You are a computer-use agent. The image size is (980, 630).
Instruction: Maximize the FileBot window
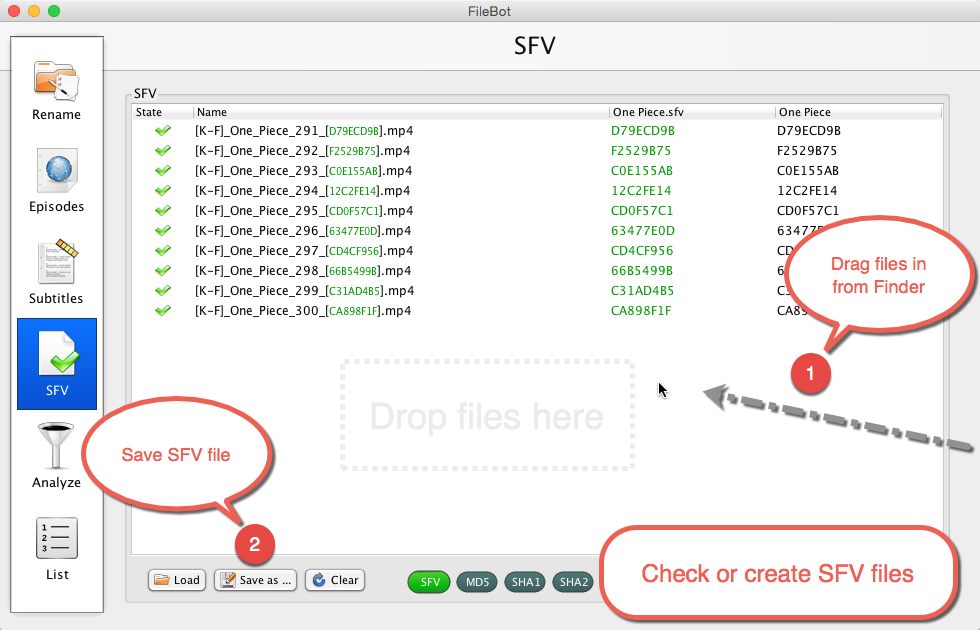(x=54, y=11)
